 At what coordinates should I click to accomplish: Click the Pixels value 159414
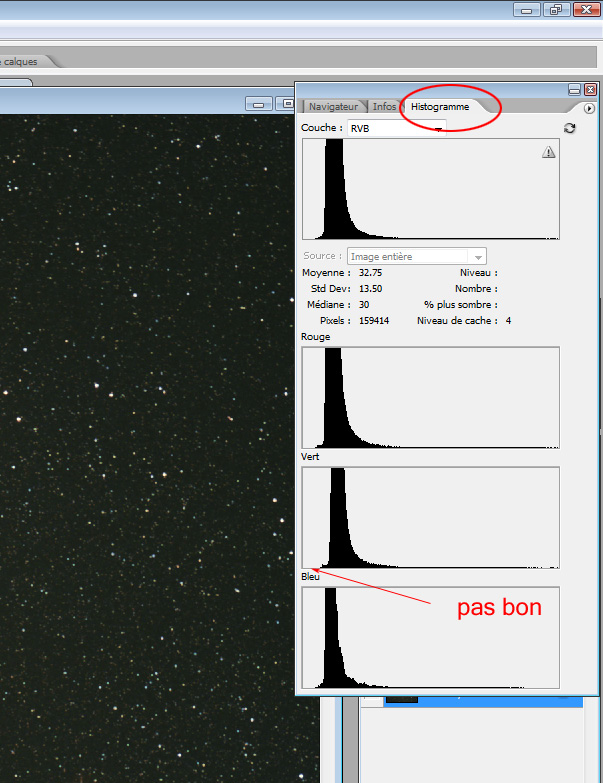point(374,321)
